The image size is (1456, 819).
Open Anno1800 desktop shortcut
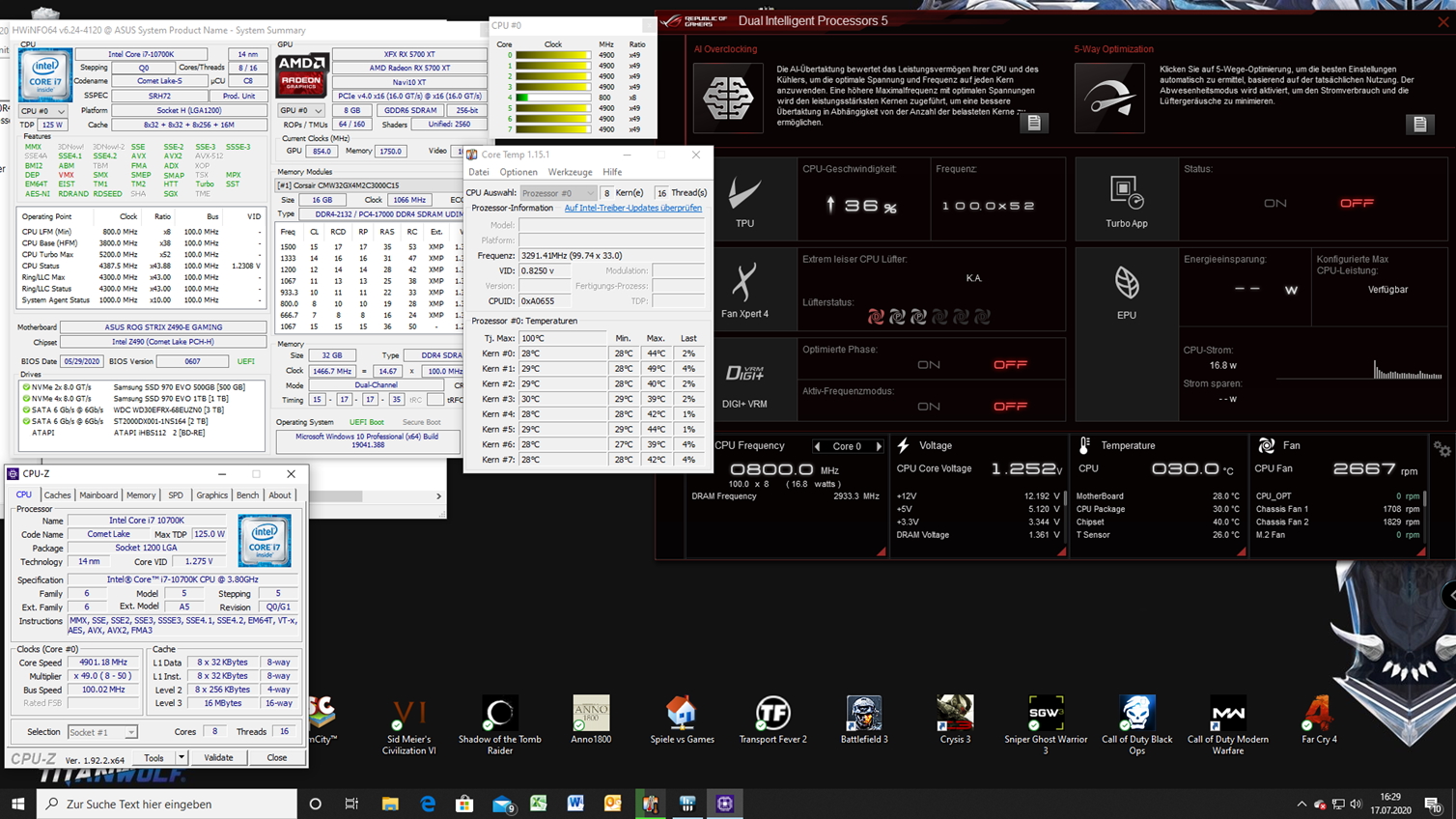(591, 720)
